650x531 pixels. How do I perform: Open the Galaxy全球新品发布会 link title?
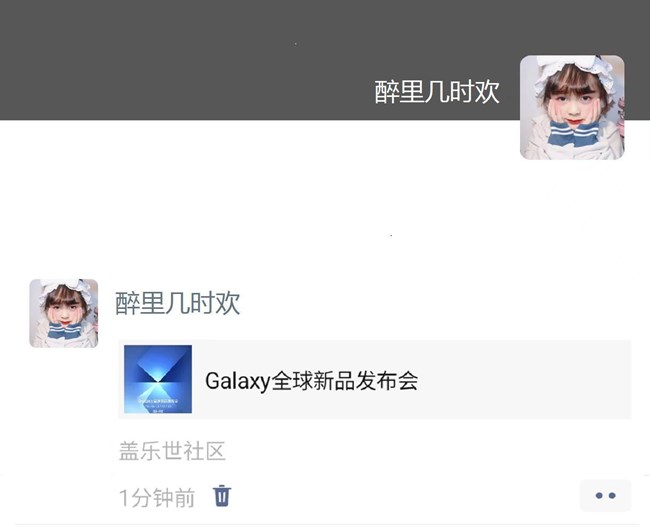[x=311, y=381]
